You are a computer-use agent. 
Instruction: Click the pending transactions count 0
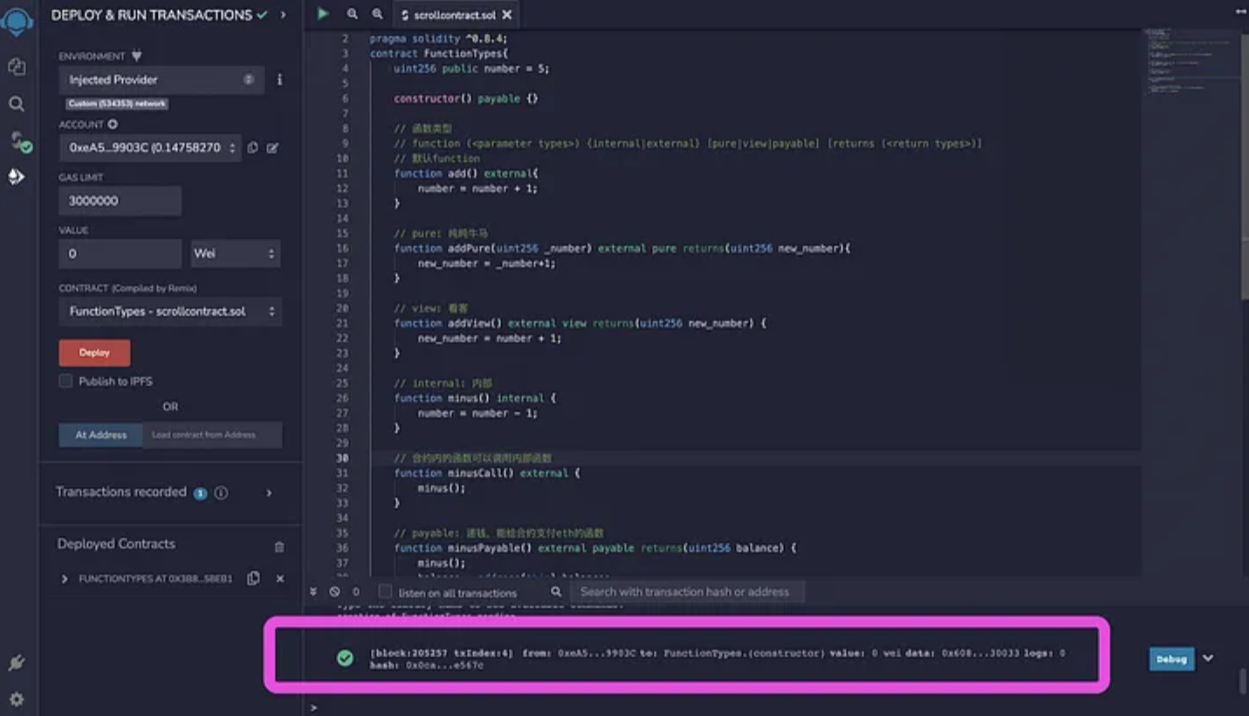point(356,592)
